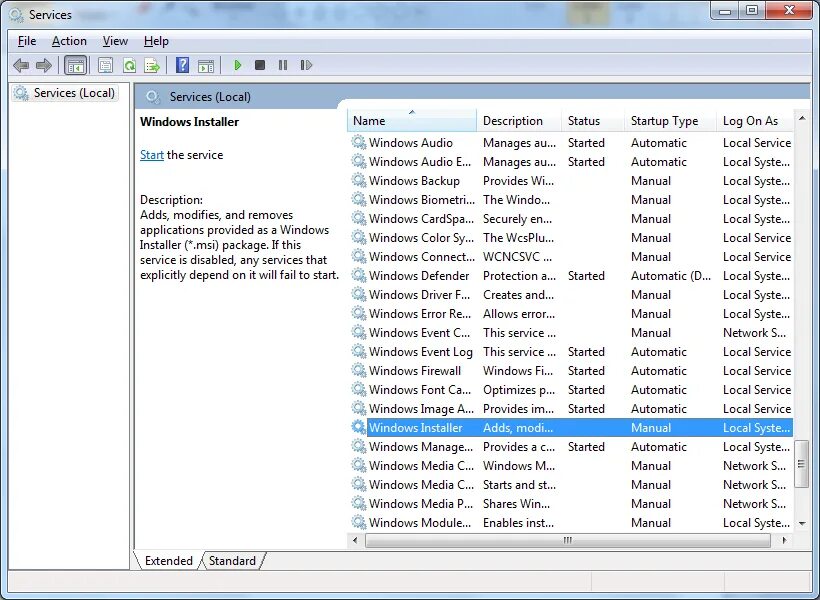Click the vertical scrollbar down arrow
Viewport: 820px width, 600px height.
click(802, 524)
